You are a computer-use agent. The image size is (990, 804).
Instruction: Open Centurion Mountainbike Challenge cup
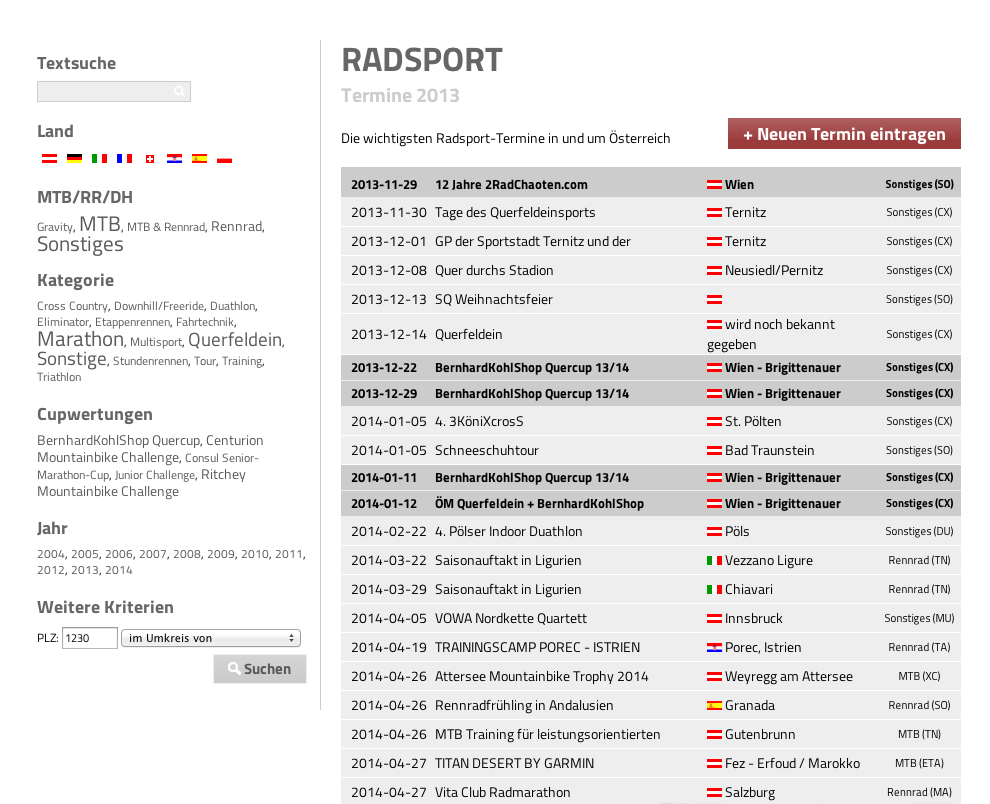150,448
